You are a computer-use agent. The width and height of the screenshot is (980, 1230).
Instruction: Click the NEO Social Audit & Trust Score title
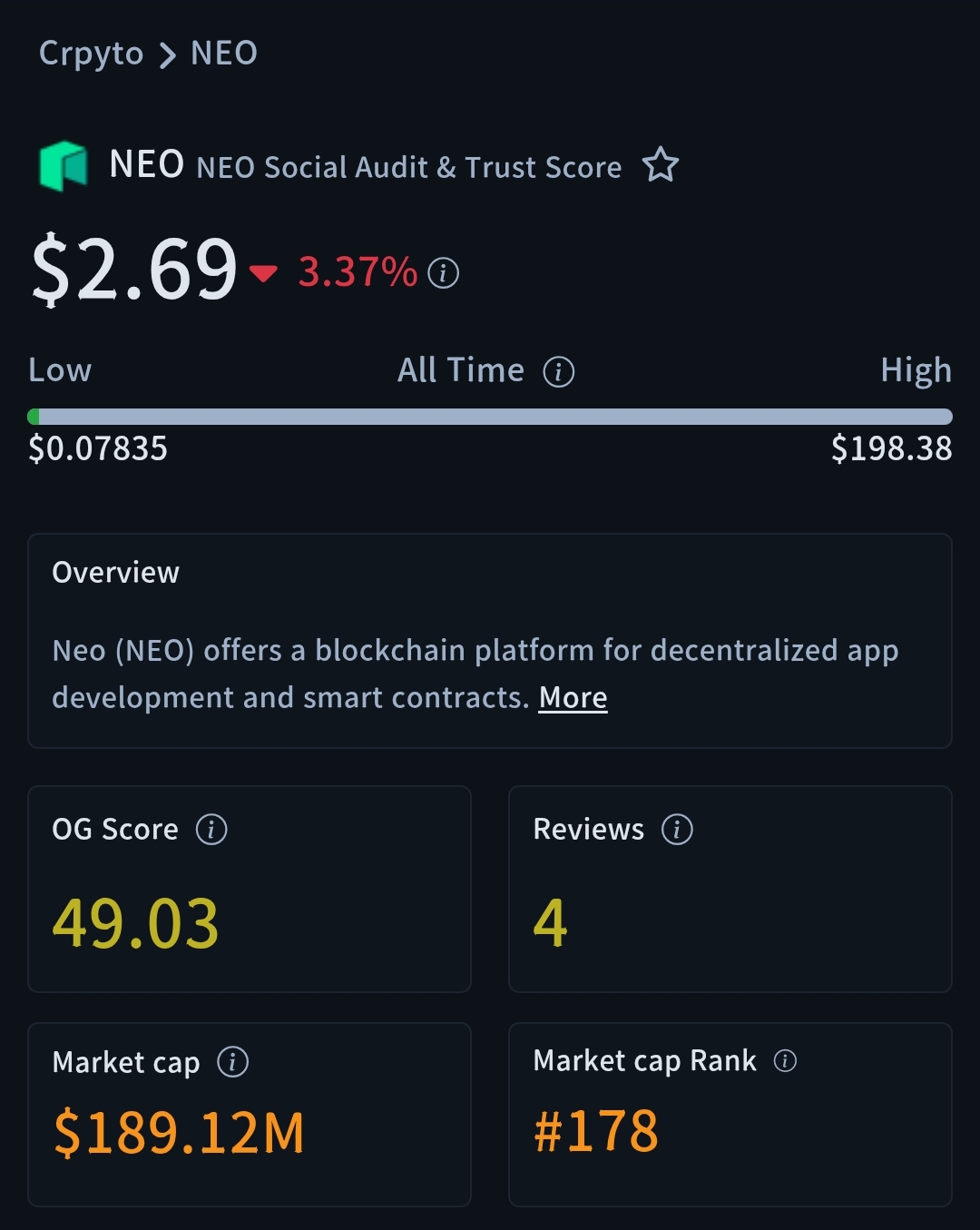pos(408,167)
